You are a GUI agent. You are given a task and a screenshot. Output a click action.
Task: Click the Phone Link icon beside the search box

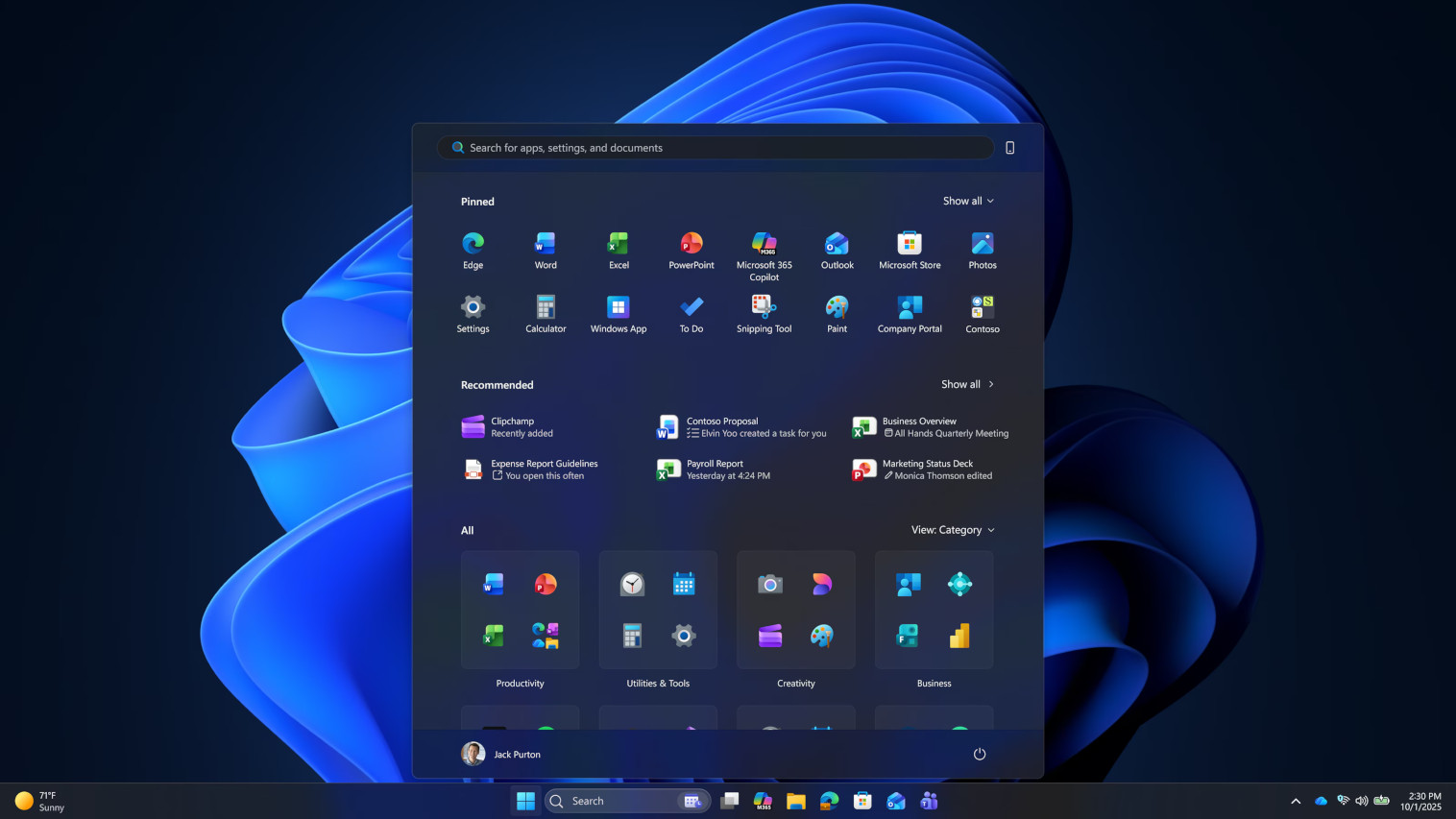pos(1009,148)
